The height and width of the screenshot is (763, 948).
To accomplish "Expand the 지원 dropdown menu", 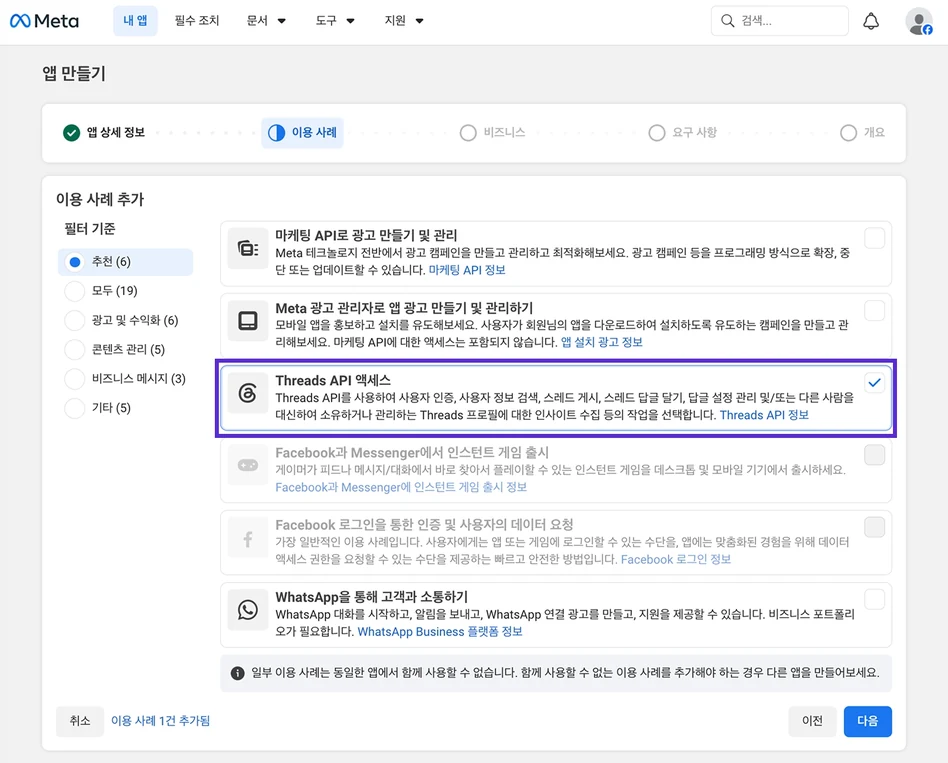I will 403,21.
